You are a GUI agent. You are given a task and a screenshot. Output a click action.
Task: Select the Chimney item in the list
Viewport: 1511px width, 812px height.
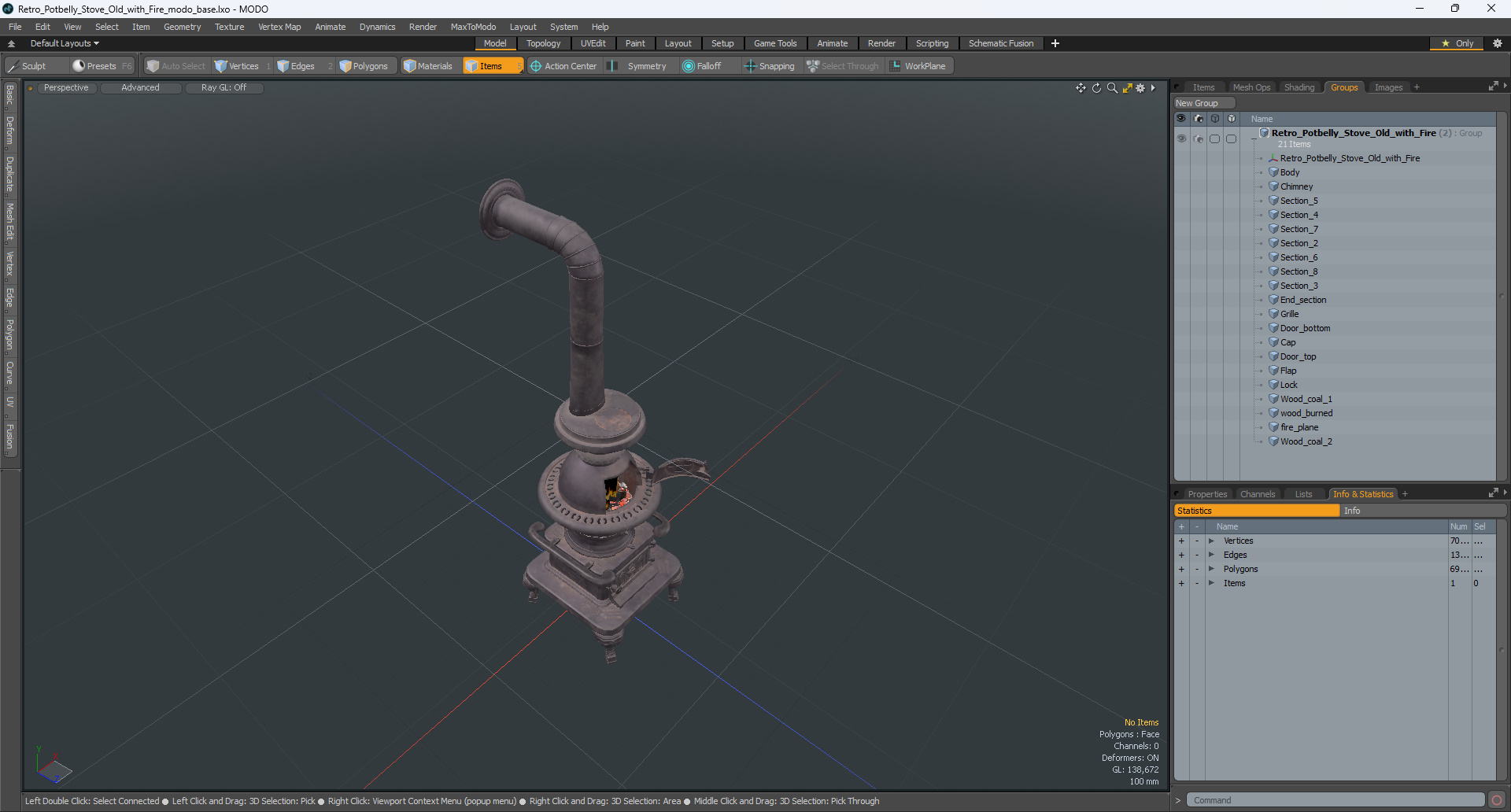pyautogui.click(x=1296, y=186)
